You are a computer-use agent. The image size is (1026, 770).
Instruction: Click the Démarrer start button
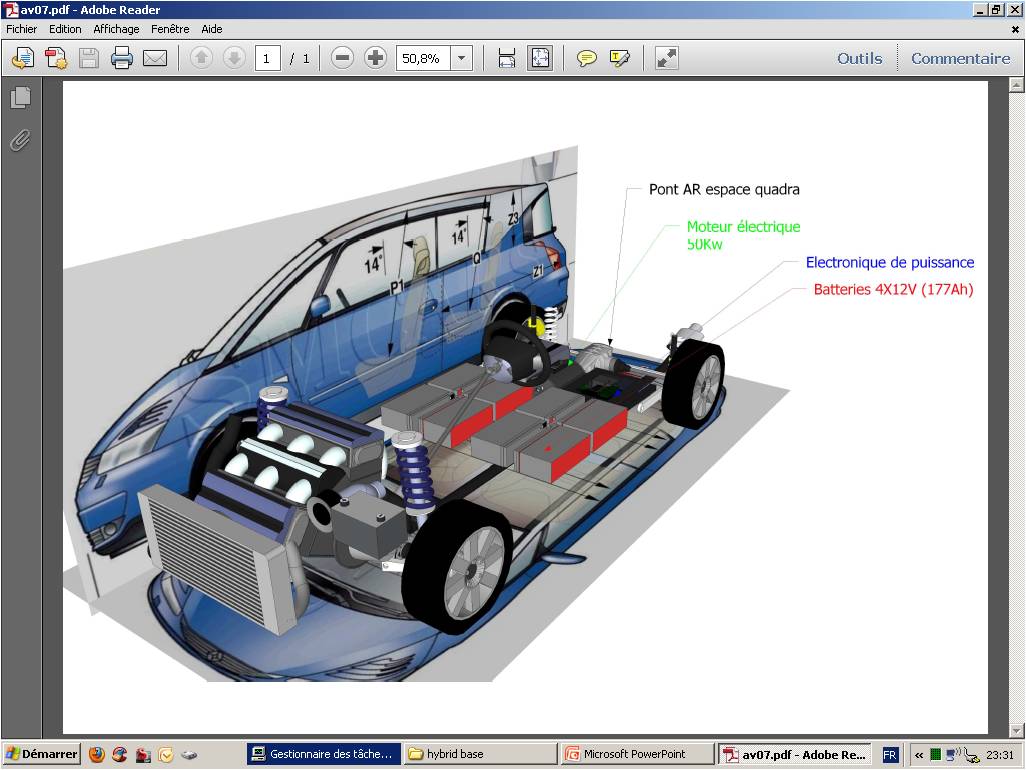pyautogui.click(x=41, y=754)
